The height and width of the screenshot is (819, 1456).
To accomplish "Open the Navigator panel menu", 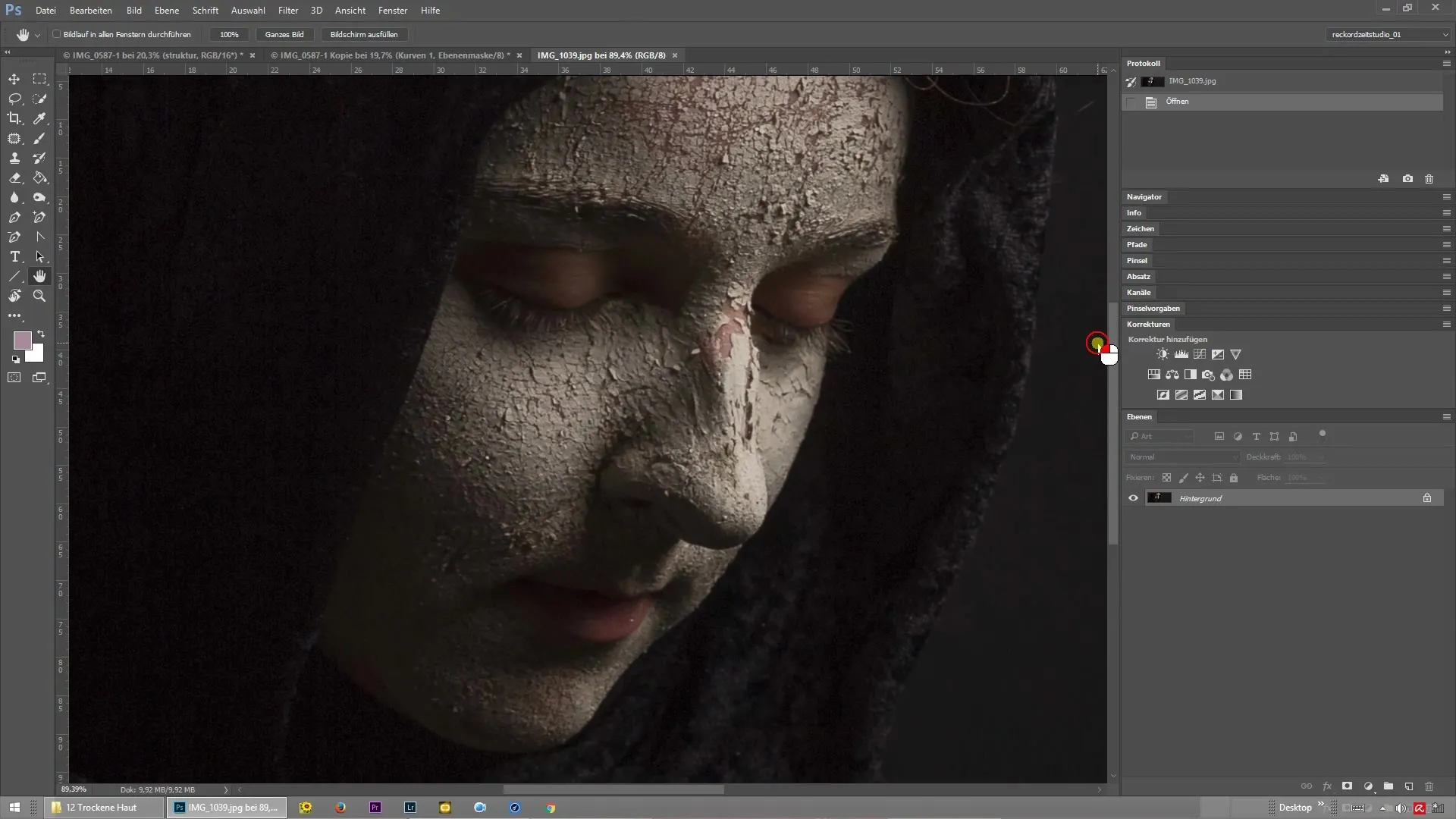I will click(x=1446, y=197).
